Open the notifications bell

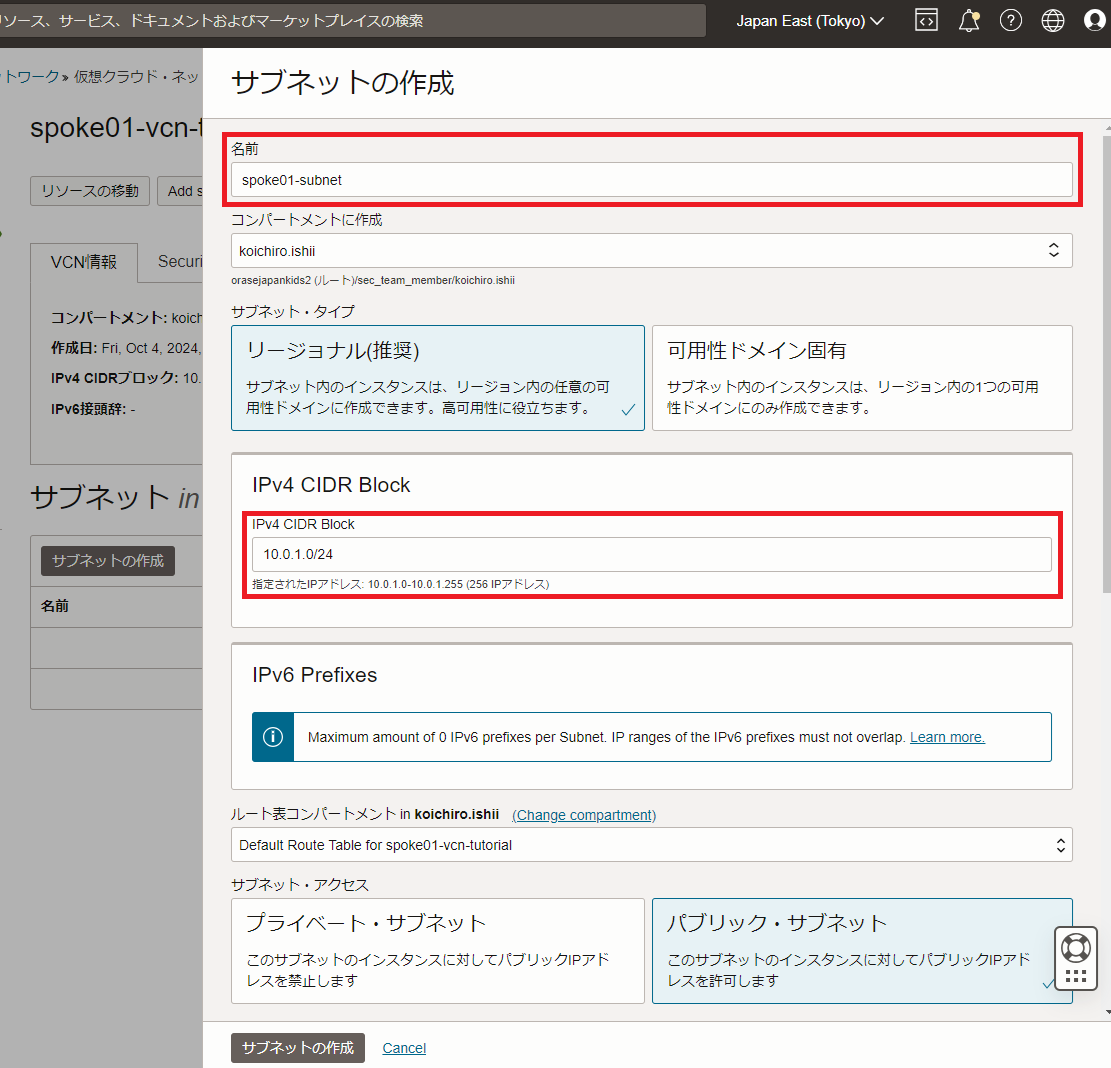tap(968, 19)
